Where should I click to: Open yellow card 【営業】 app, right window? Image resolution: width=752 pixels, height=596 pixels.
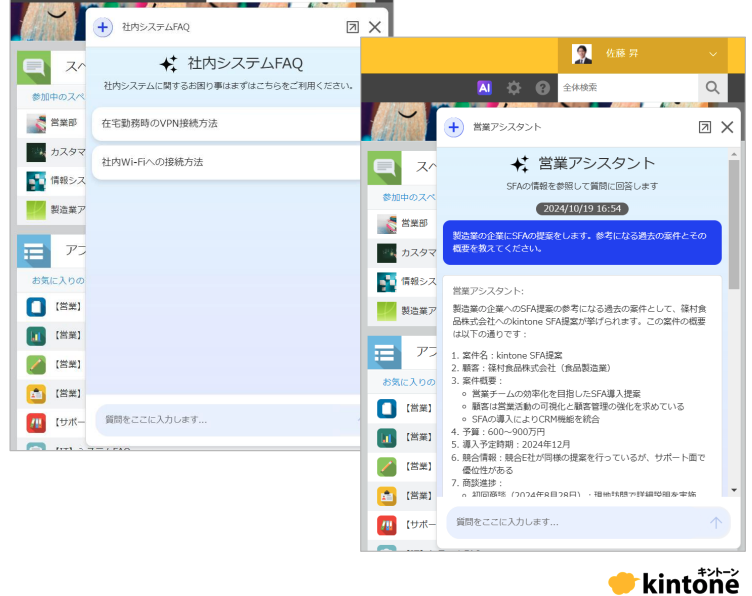387,496
